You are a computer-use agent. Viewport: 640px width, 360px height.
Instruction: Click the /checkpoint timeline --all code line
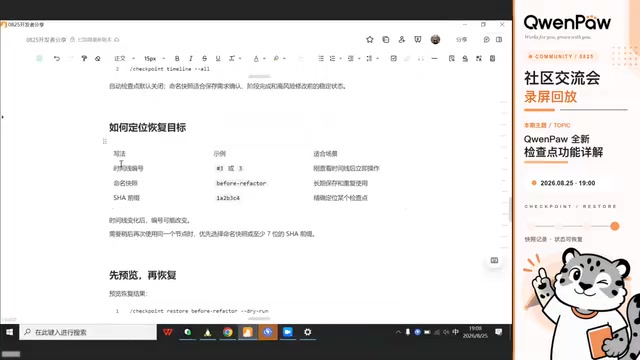pyautogui.click(x=169, y=69)
